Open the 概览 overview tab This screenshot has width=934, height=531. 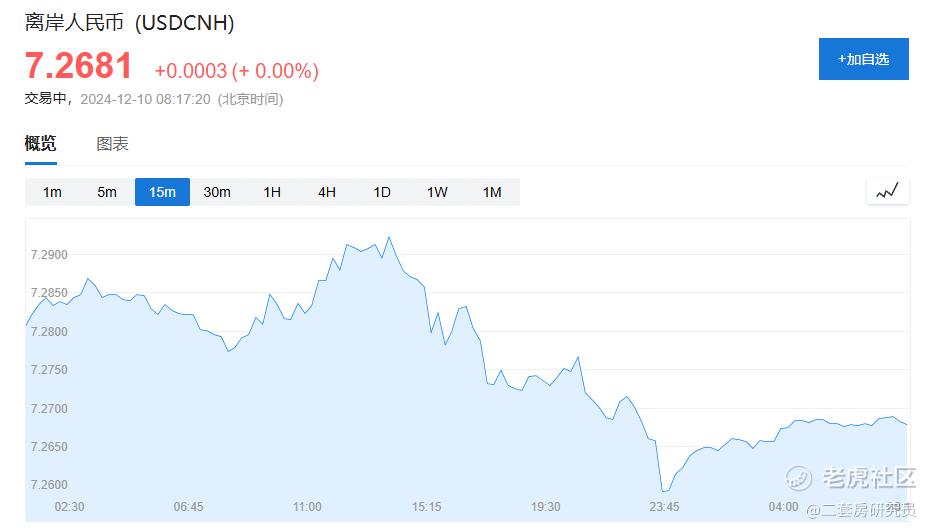[41, 143]
